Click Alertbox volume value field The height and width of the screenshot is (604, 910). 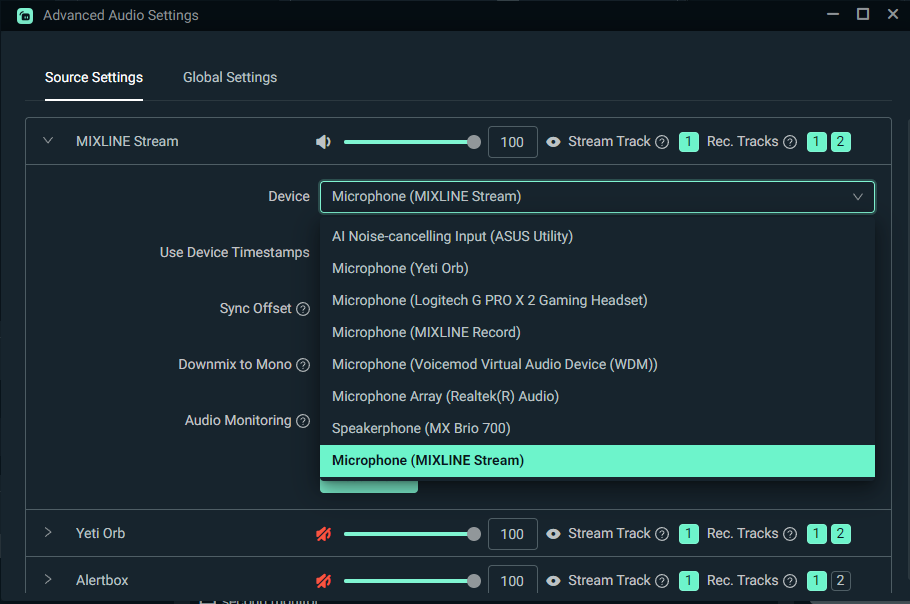coord(512,579)
